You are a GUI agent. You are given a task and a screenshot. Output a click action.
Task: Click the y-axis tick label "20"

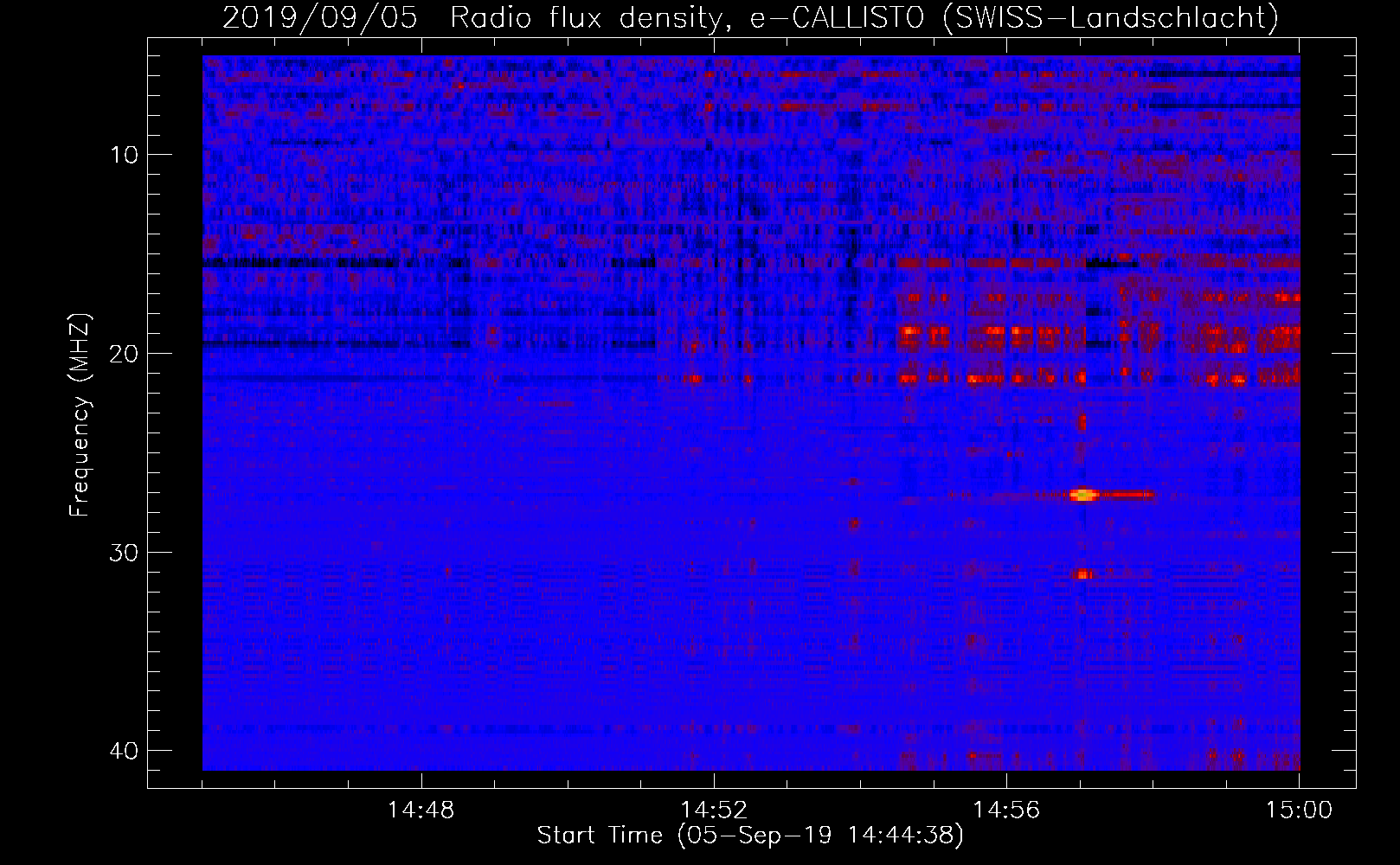(125, 353)
